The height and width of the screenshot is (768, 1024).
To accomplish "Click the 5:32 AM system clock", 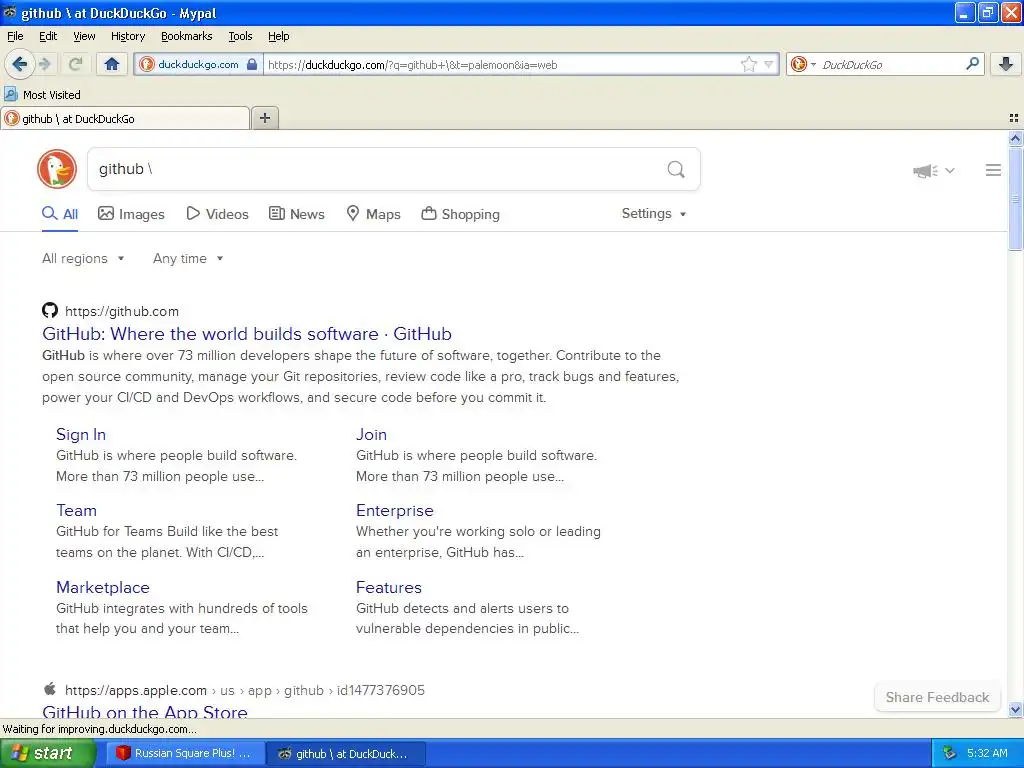I will [x=987, y=753].
